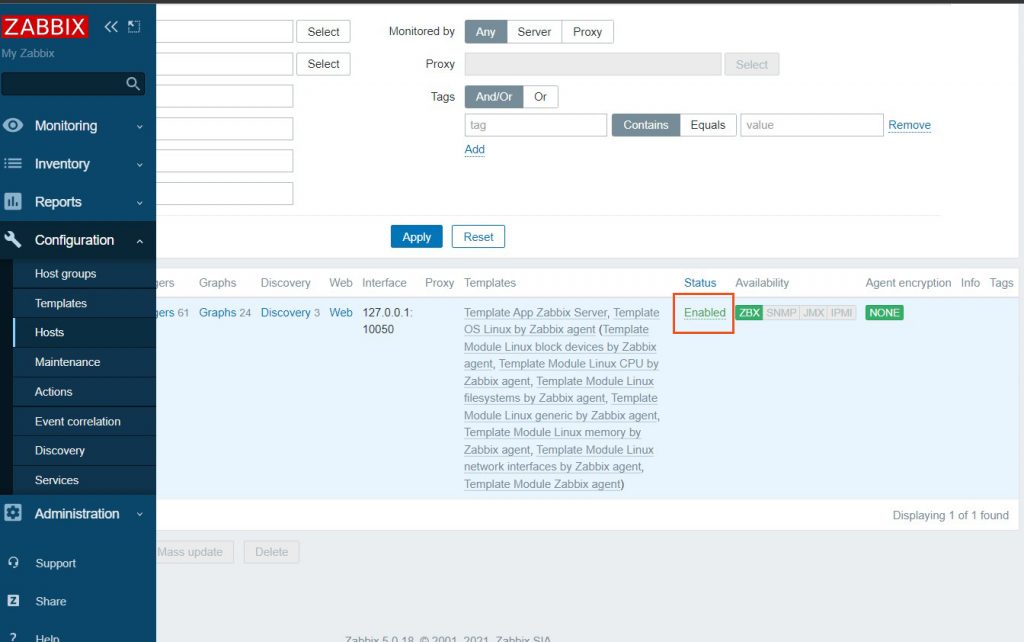Choose Equals tag operator

(x=708, y=125)
